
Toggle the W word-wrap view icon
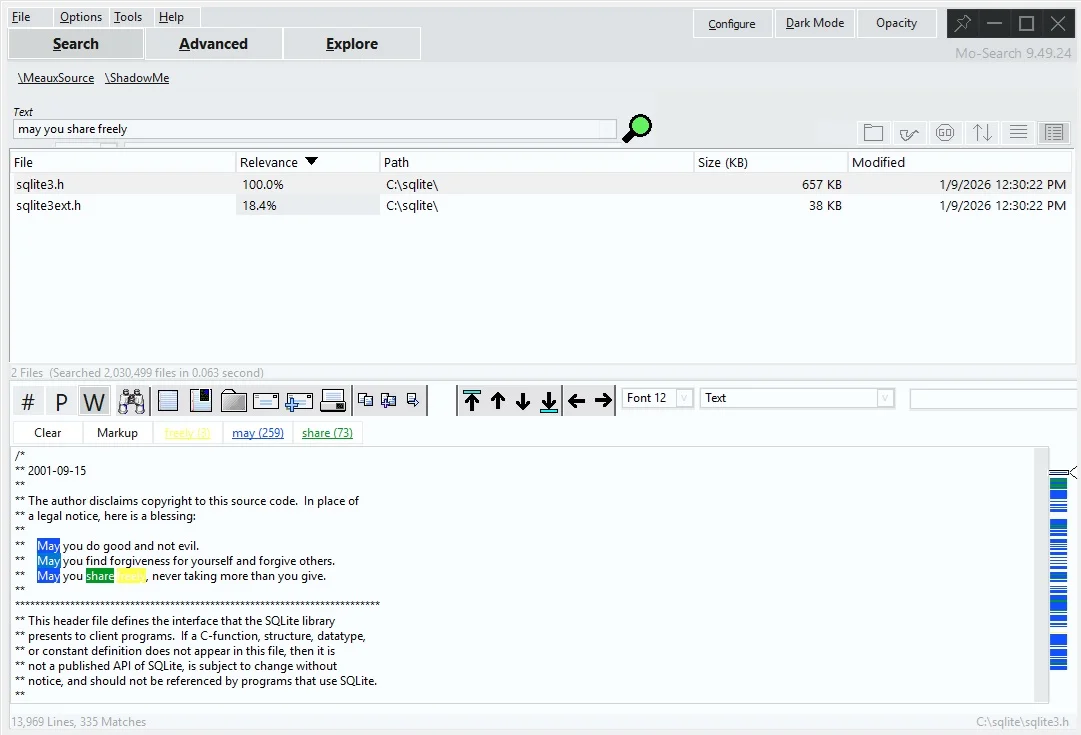pyautogui.click(x=94, y=400)
